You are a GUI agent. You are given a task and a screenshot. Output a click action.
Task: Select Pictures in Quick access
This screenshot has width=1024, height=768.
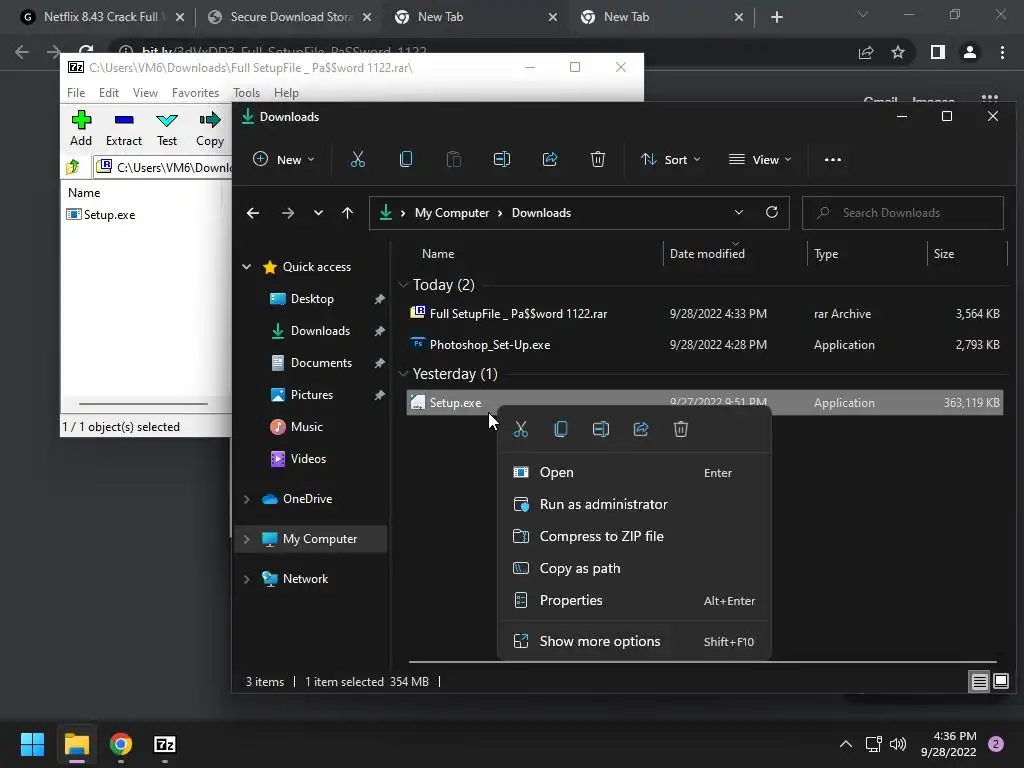tap(312, 394)
